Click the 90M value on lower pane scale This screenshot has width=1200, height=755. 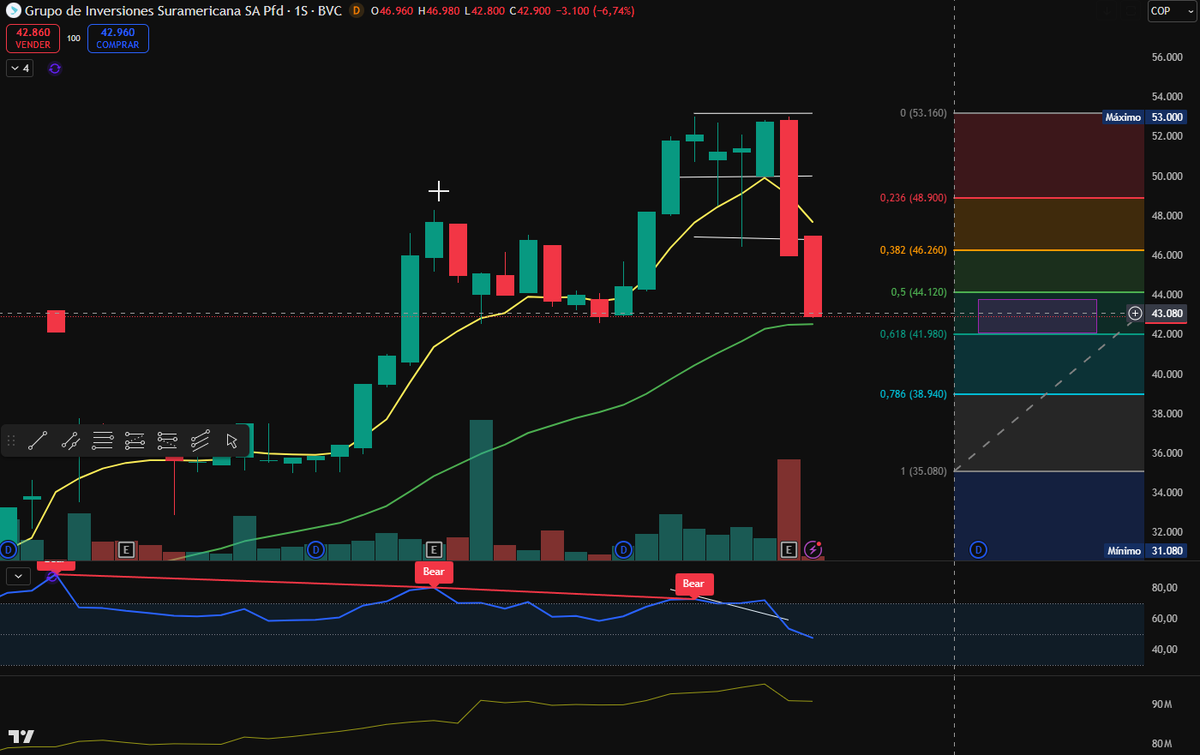[1161, 705]
